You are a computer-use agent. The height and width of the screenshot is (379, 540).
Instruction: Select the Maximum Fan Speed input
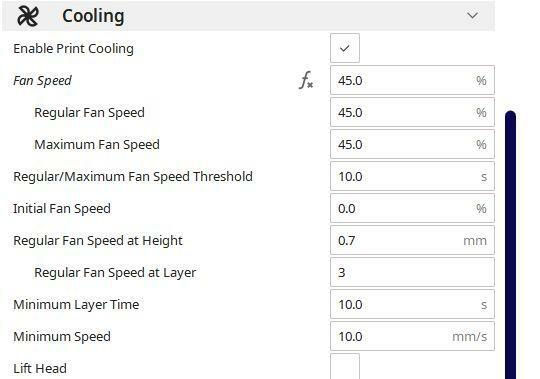[412, 144]
